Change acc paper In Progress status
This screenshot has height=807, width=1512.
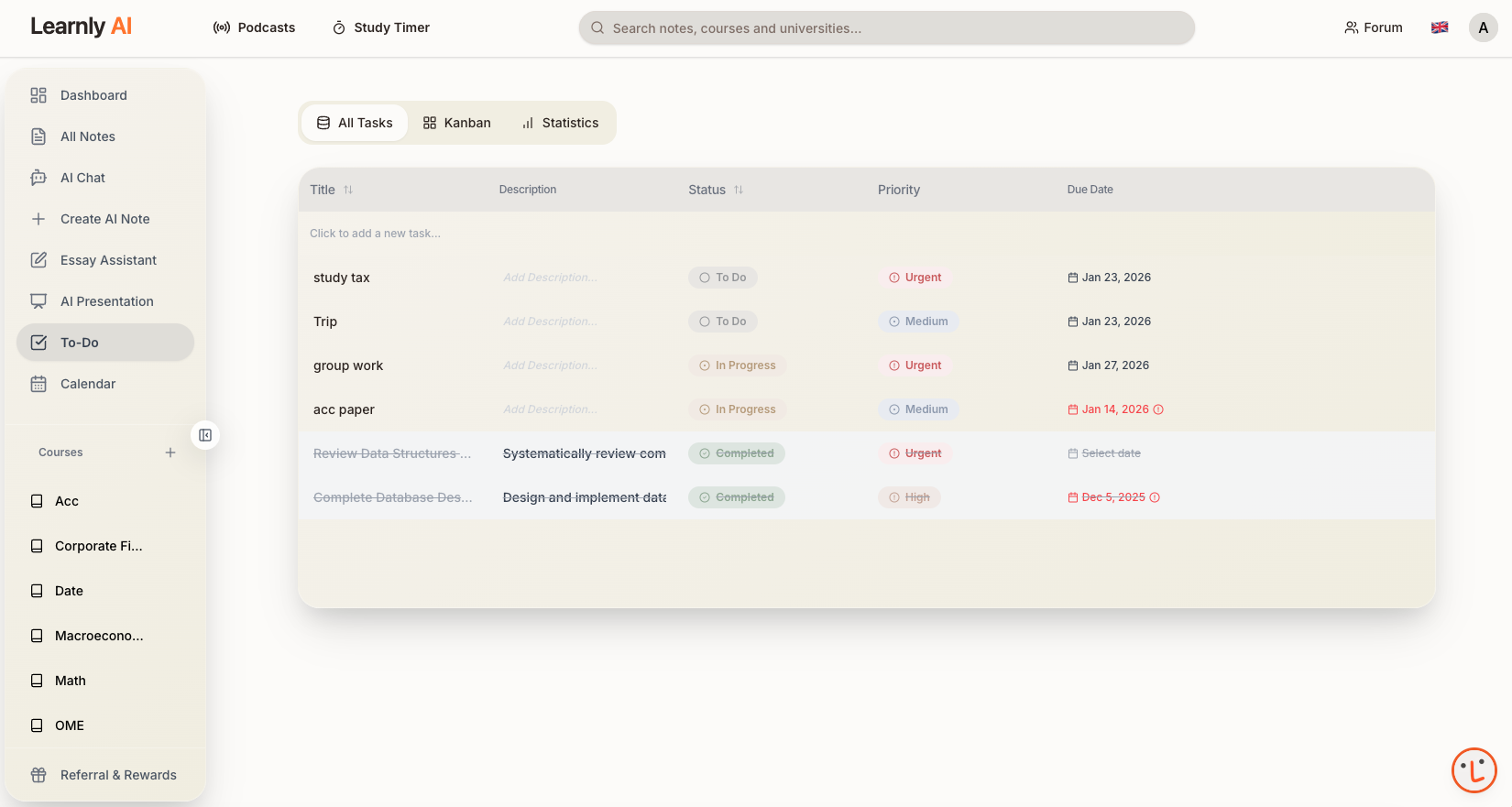pos(738,409)
